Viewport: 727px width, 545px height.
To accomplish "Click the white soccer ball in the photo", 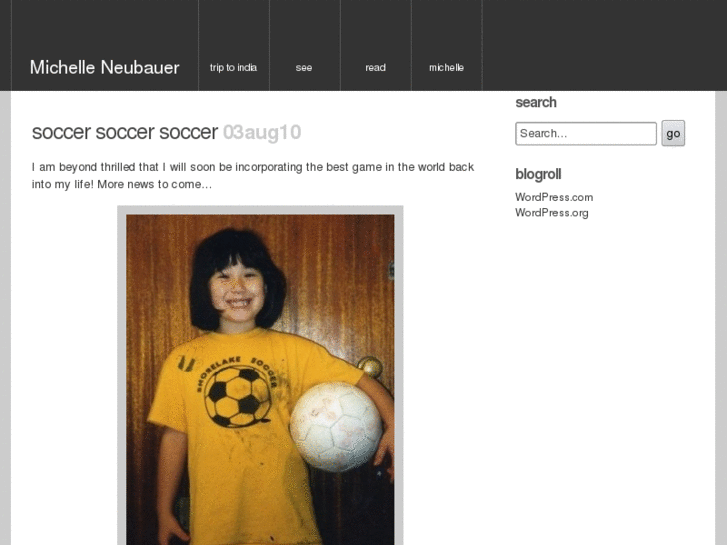I will (x=337, y=427).
